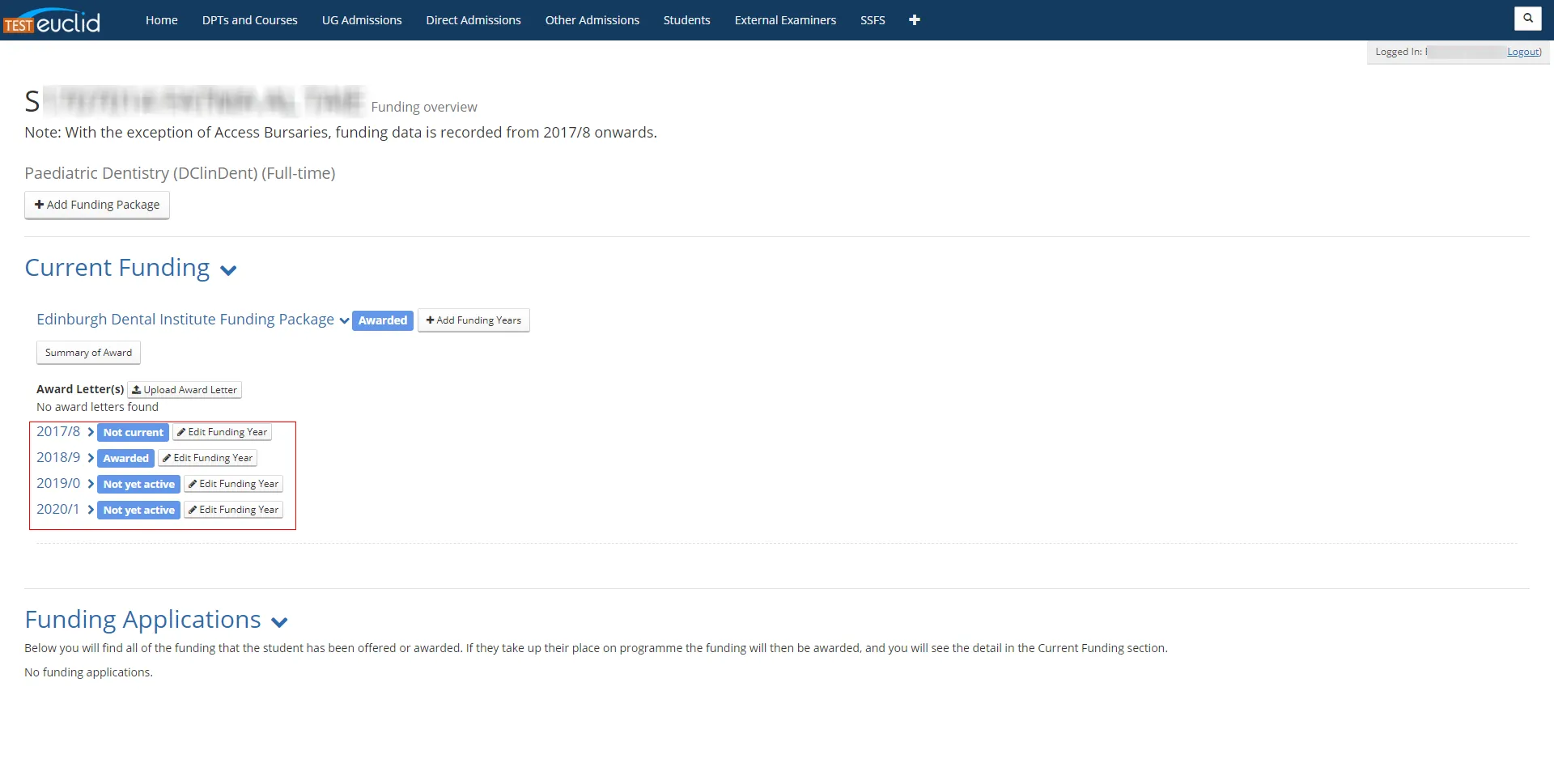Open Summary of Award
Viewport: 1554px width, 784px height.
click(88, 354)
